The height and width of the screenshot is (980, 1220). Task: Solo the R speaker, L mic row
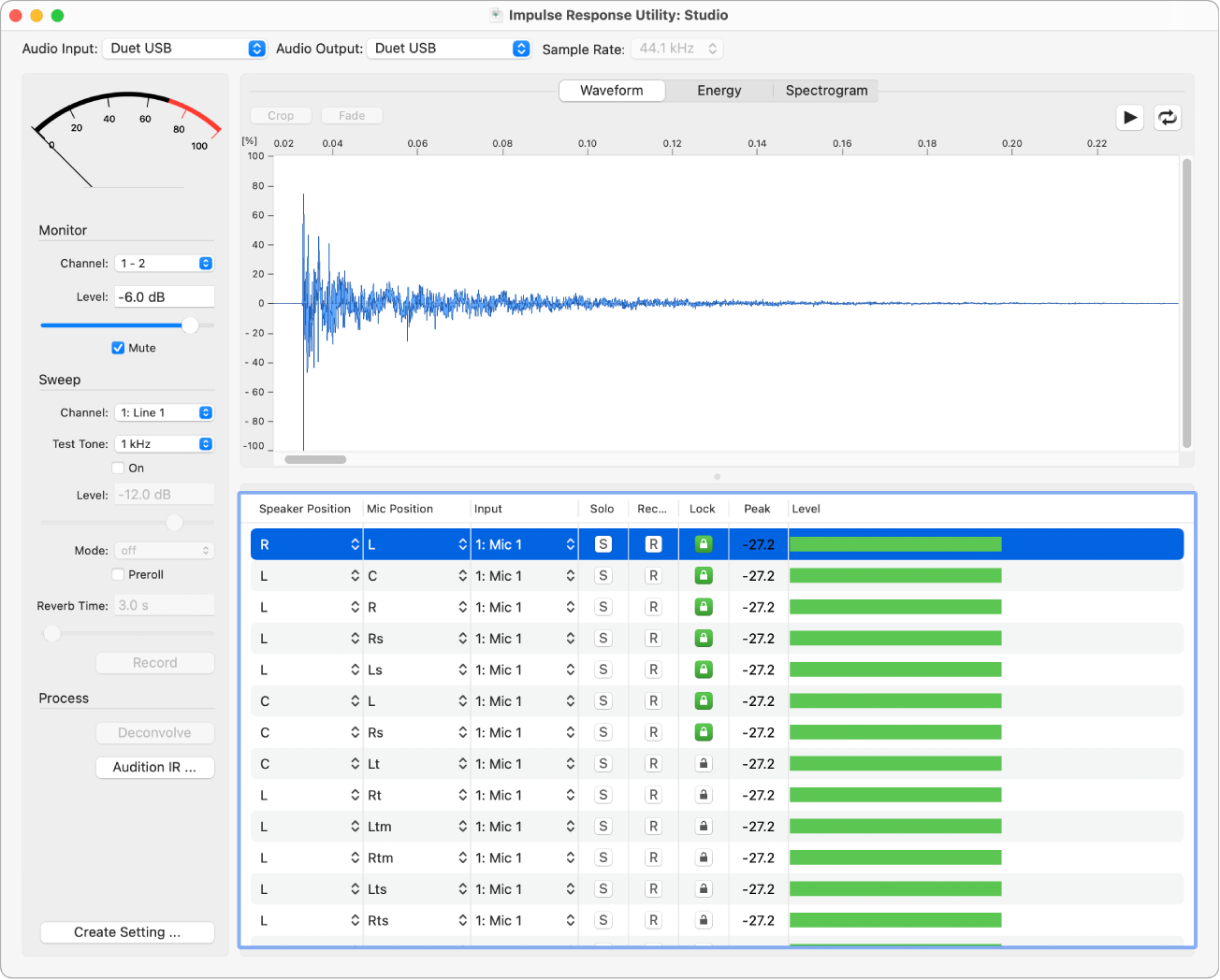(603, 545)
